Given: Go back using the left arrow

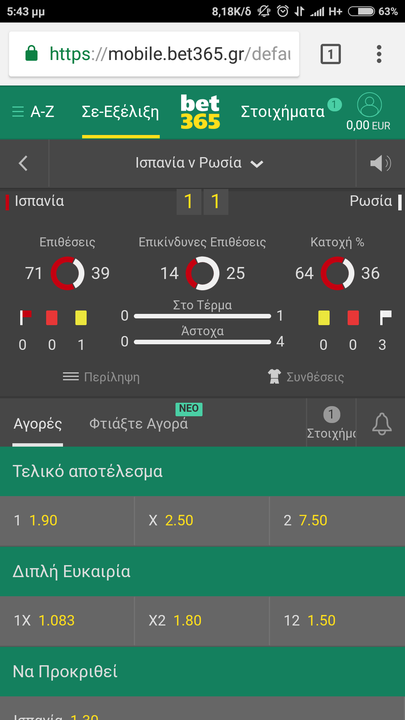Looking at the screenshot, I should coord(23,163).
